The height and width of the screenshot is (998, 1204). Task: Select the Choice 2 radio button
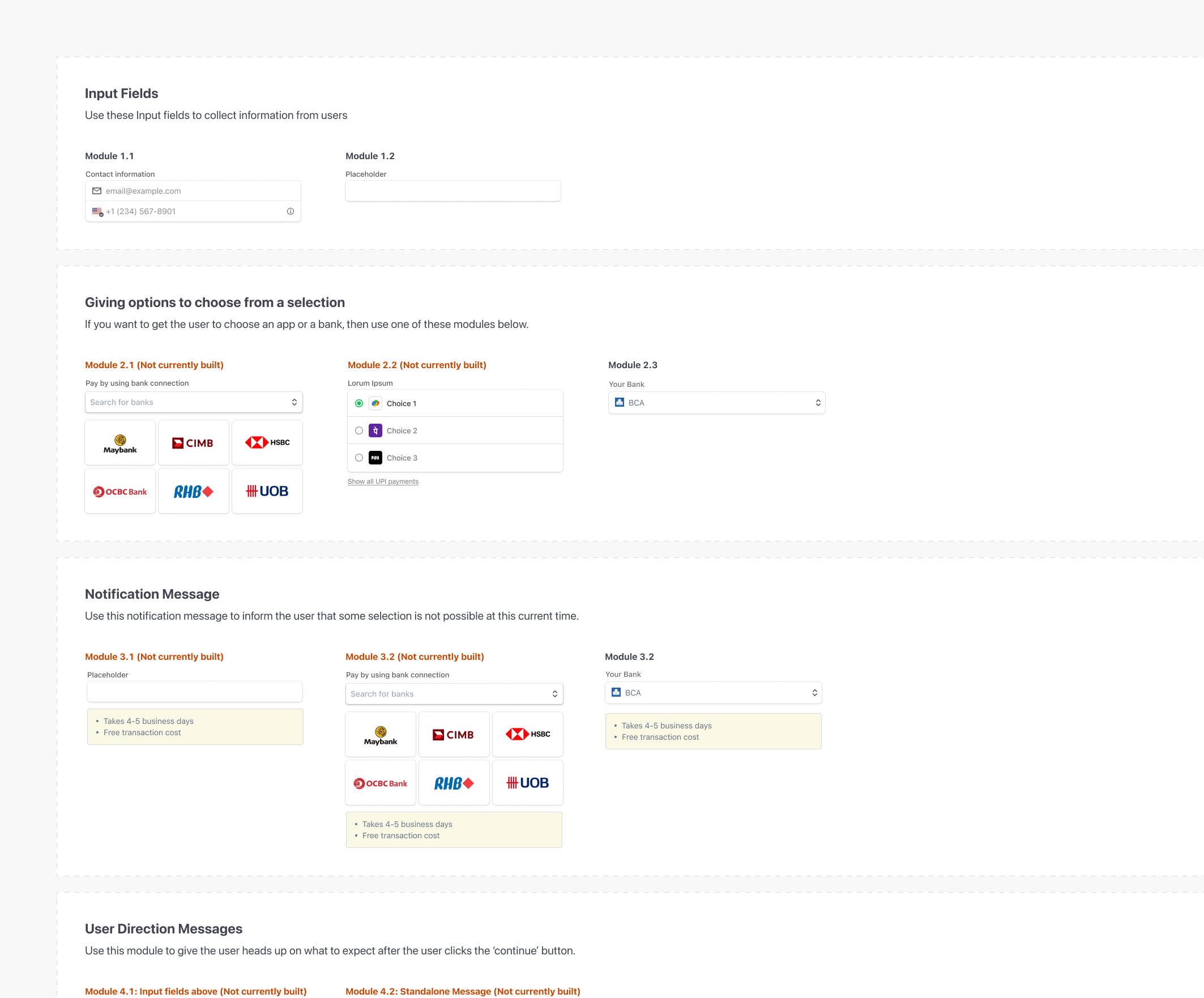point(359,430)
